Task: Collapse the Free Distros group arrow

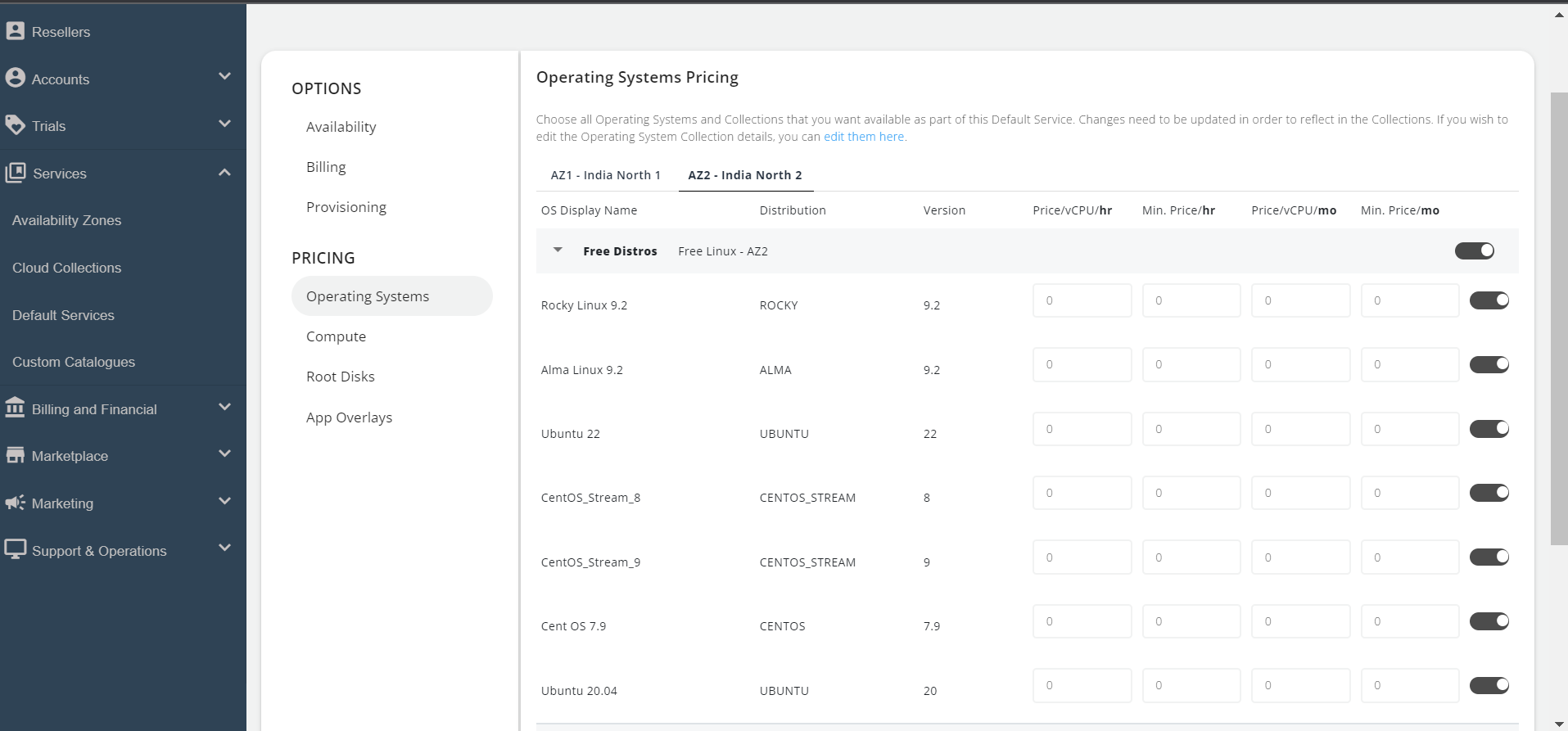Action: (558, 250)
